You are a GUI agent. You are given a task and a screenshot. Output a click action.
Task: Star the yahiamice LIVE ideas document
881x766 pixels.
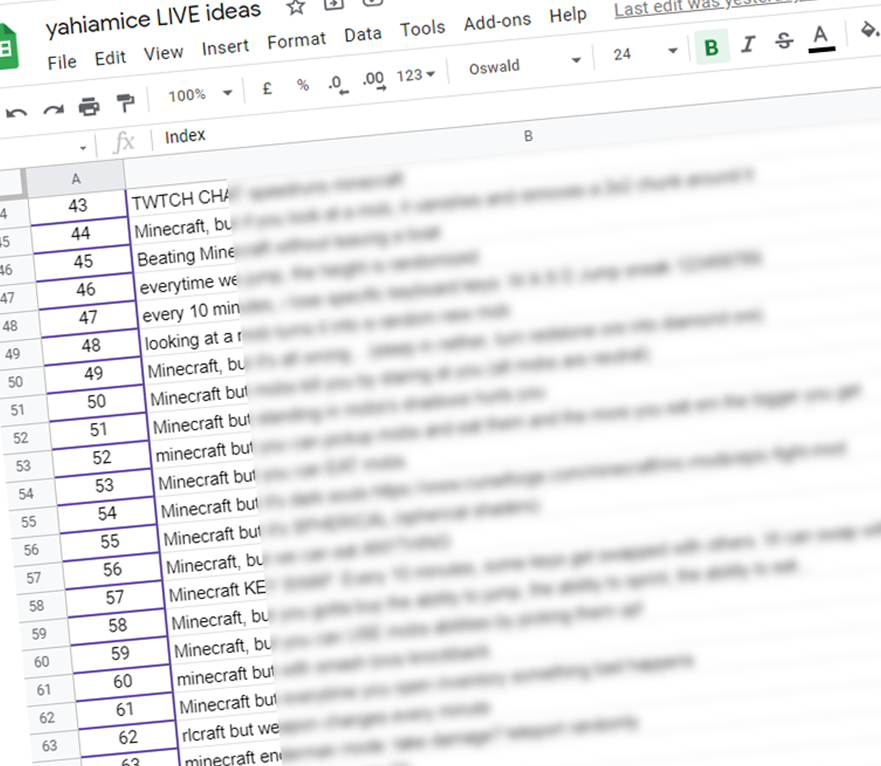click(x=296, y=7)
